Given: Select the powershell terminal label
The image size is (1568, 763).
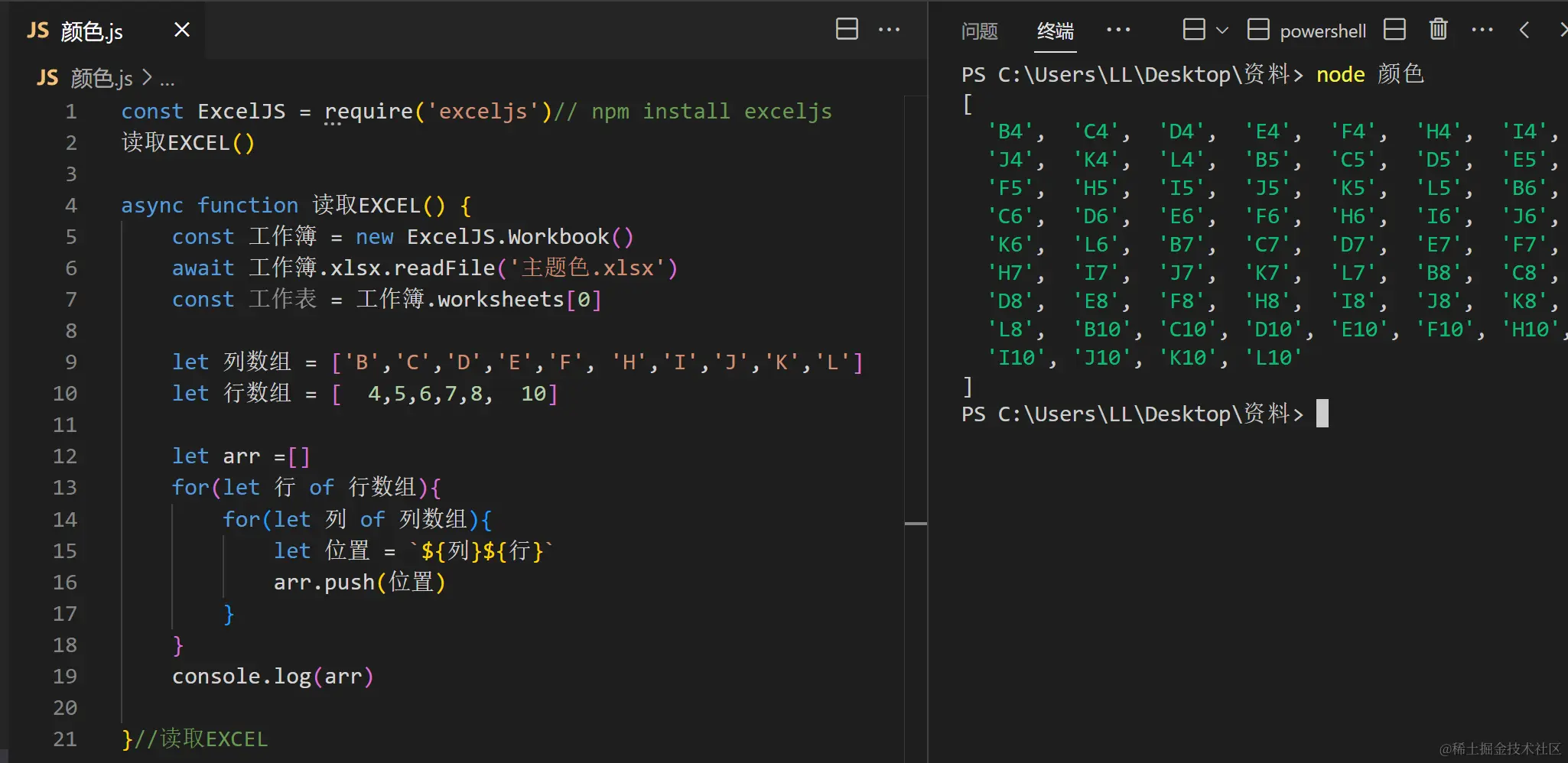Looking at the screenshot, I should coord(1322,31).
